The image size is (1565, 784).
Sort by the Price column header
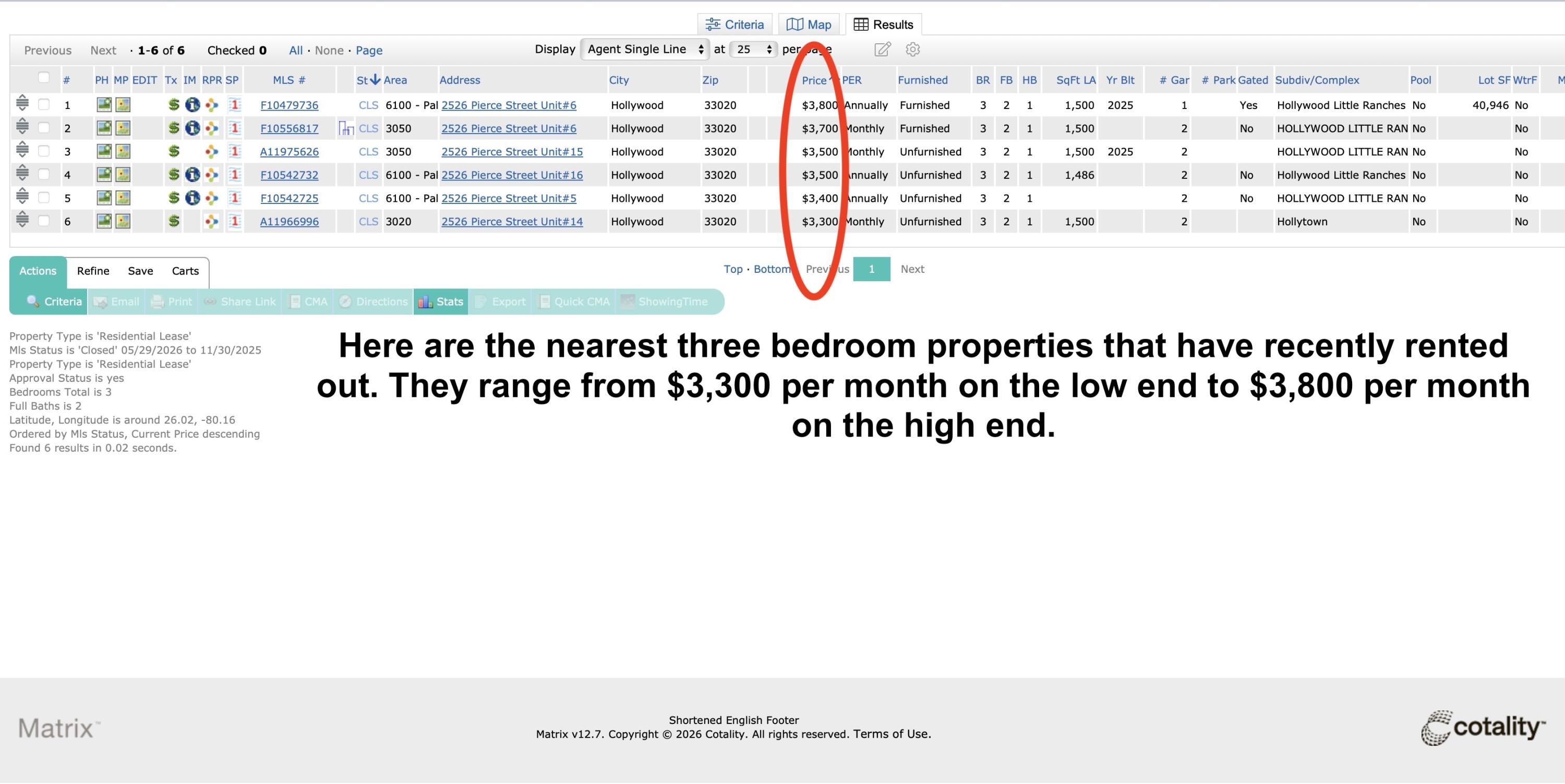(x=814, y=80)
